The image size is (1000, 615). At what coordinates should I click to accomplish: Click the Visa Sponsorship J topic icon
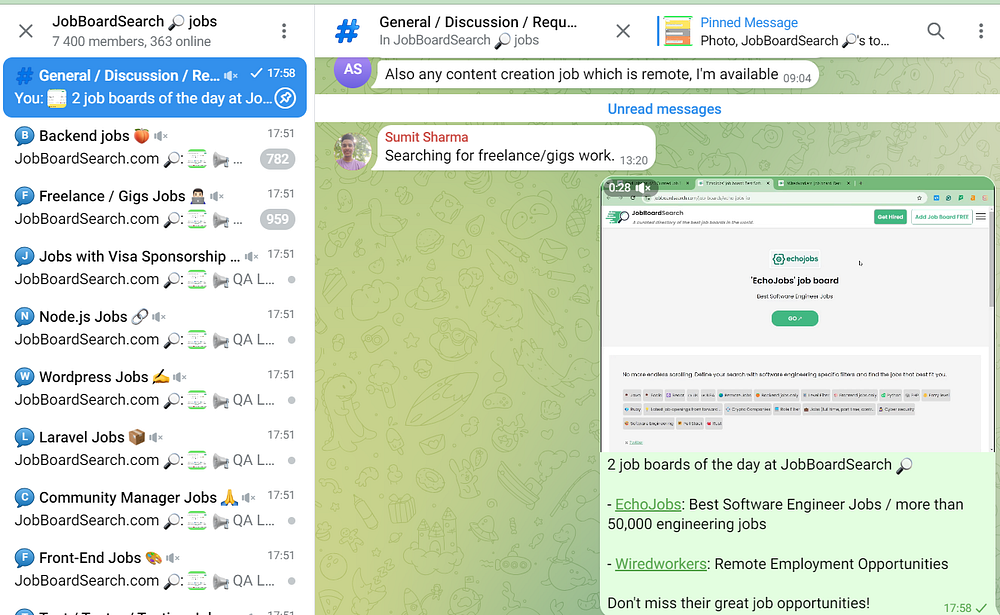24,256
